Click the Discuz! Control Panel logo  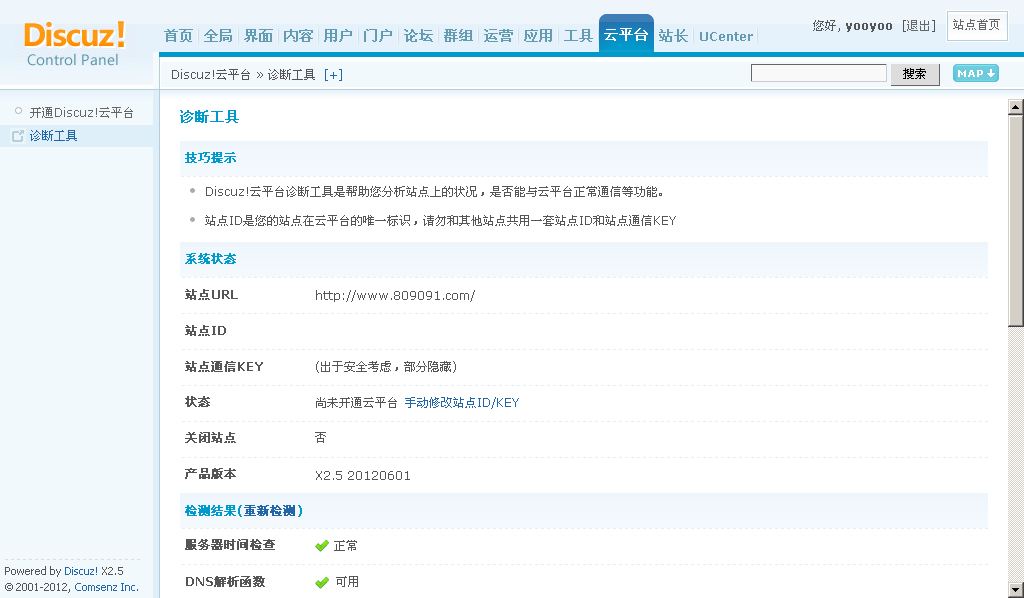pos(74,44)
